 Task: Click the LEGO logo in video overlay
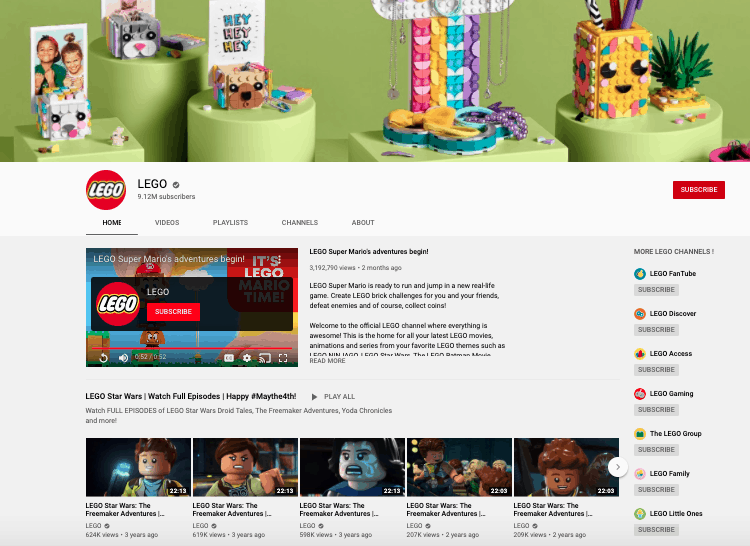[118, 304]
